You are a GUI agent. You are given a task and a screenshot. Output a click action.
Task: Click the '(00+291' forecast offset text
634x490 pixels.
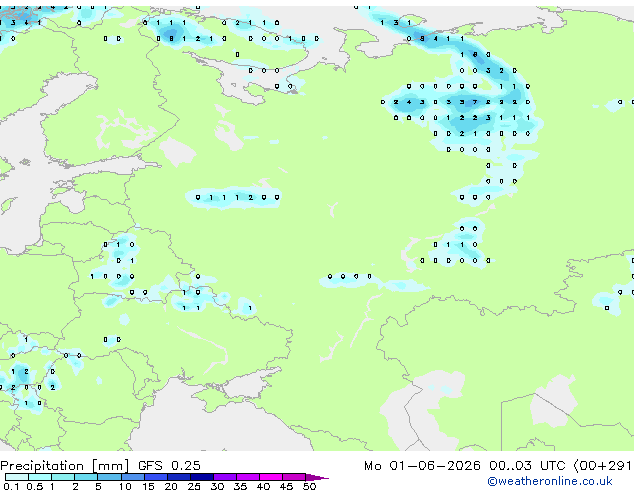(x=603, y=466)
